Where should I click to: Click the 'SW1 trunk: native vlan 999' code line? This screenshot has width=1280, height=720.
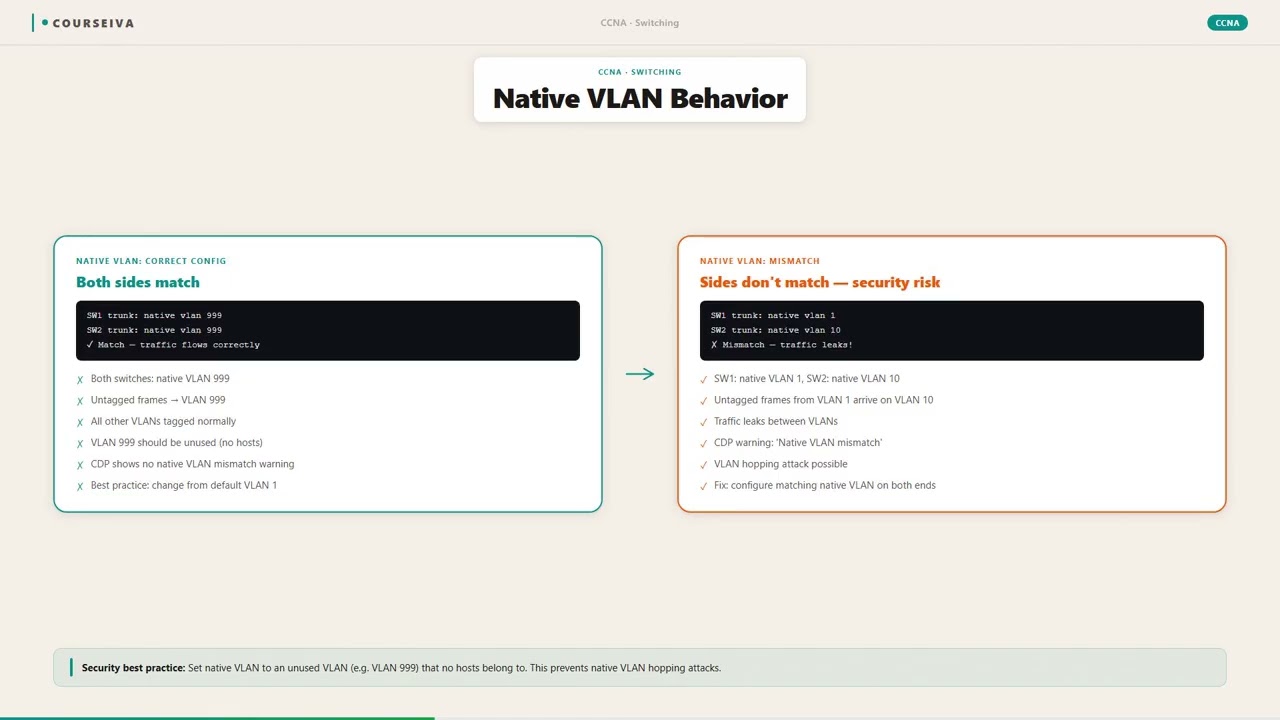(x=154, y=315)
